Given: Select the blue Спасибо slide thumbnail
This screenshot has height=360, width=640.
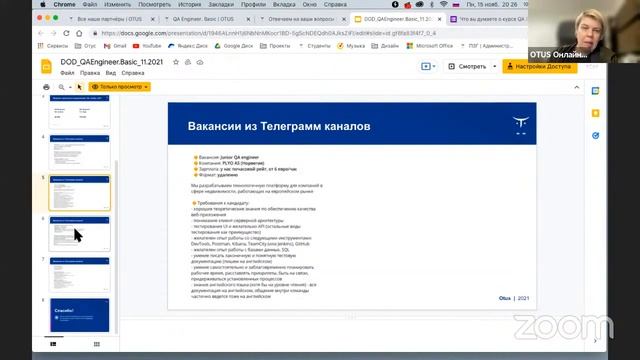Looking at the screenshot, I should click(x=80, y=315).
